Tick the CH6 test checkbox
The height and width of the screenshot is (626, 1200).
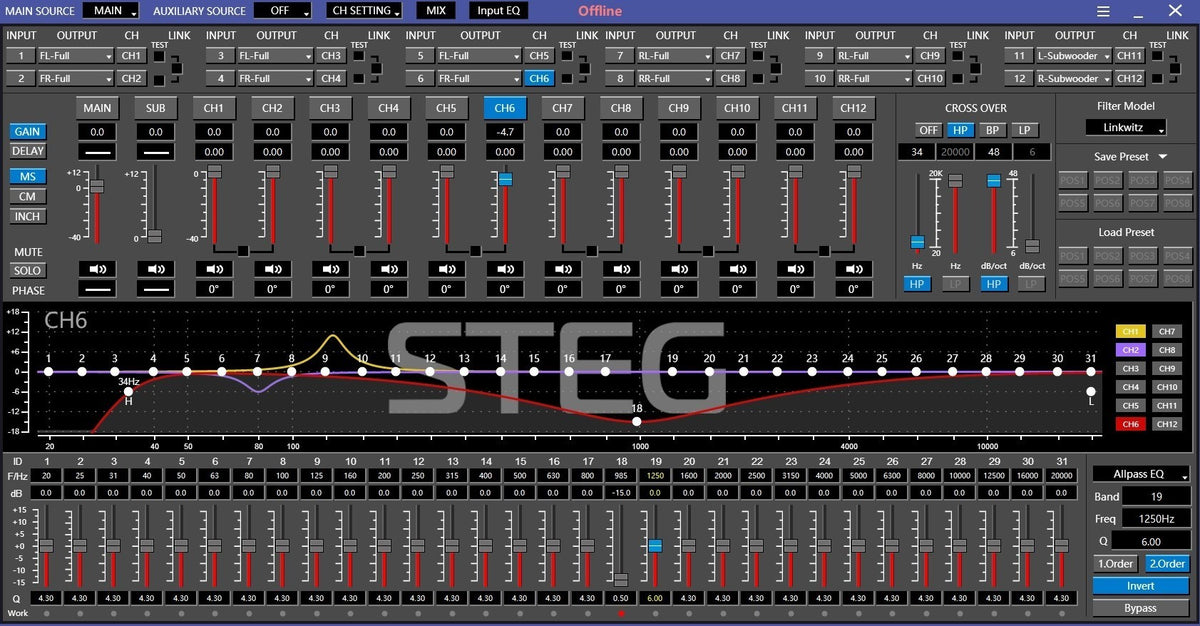(x=566, y=78)
